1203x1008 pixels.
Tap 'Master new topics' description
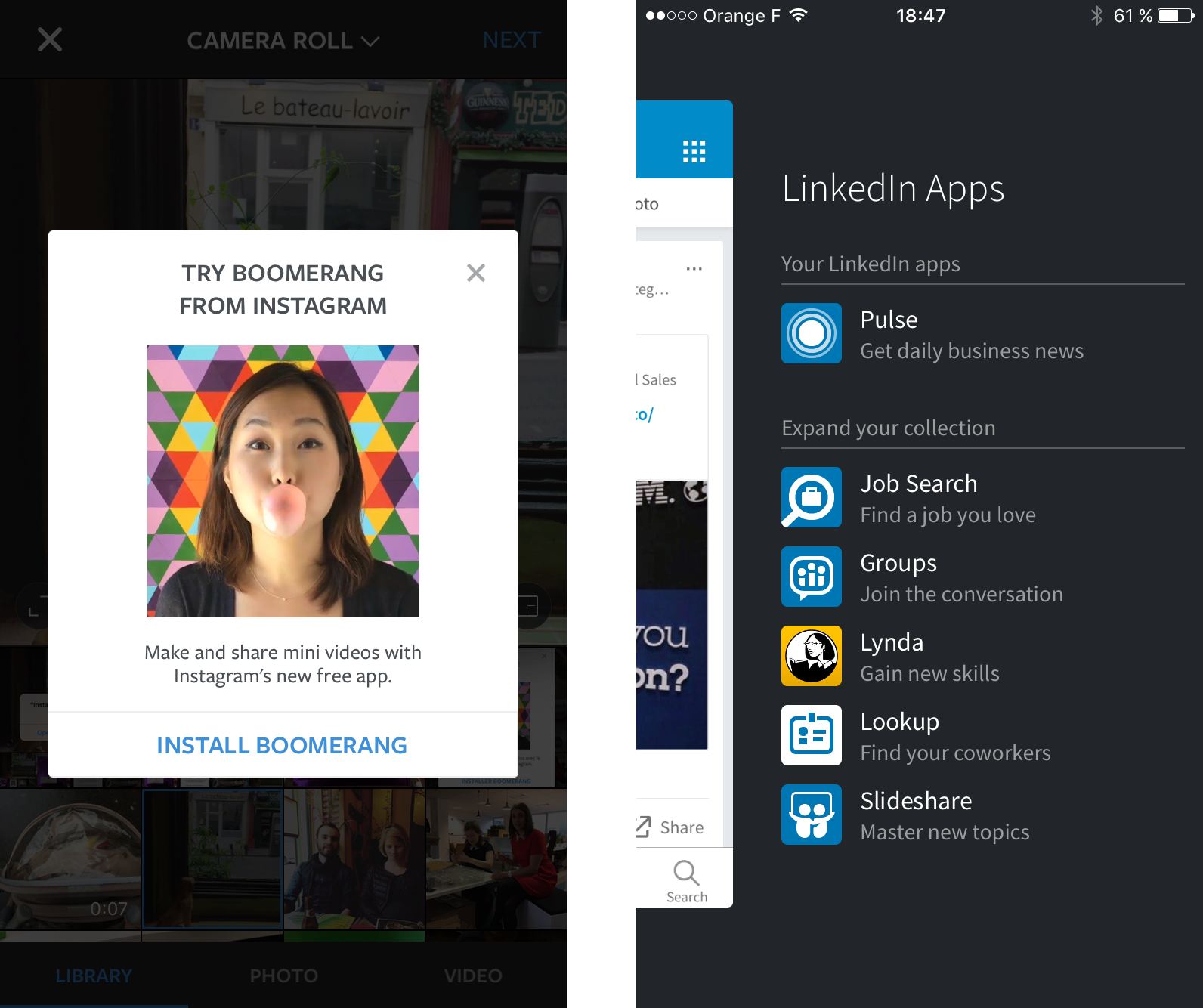pos(945,832)
